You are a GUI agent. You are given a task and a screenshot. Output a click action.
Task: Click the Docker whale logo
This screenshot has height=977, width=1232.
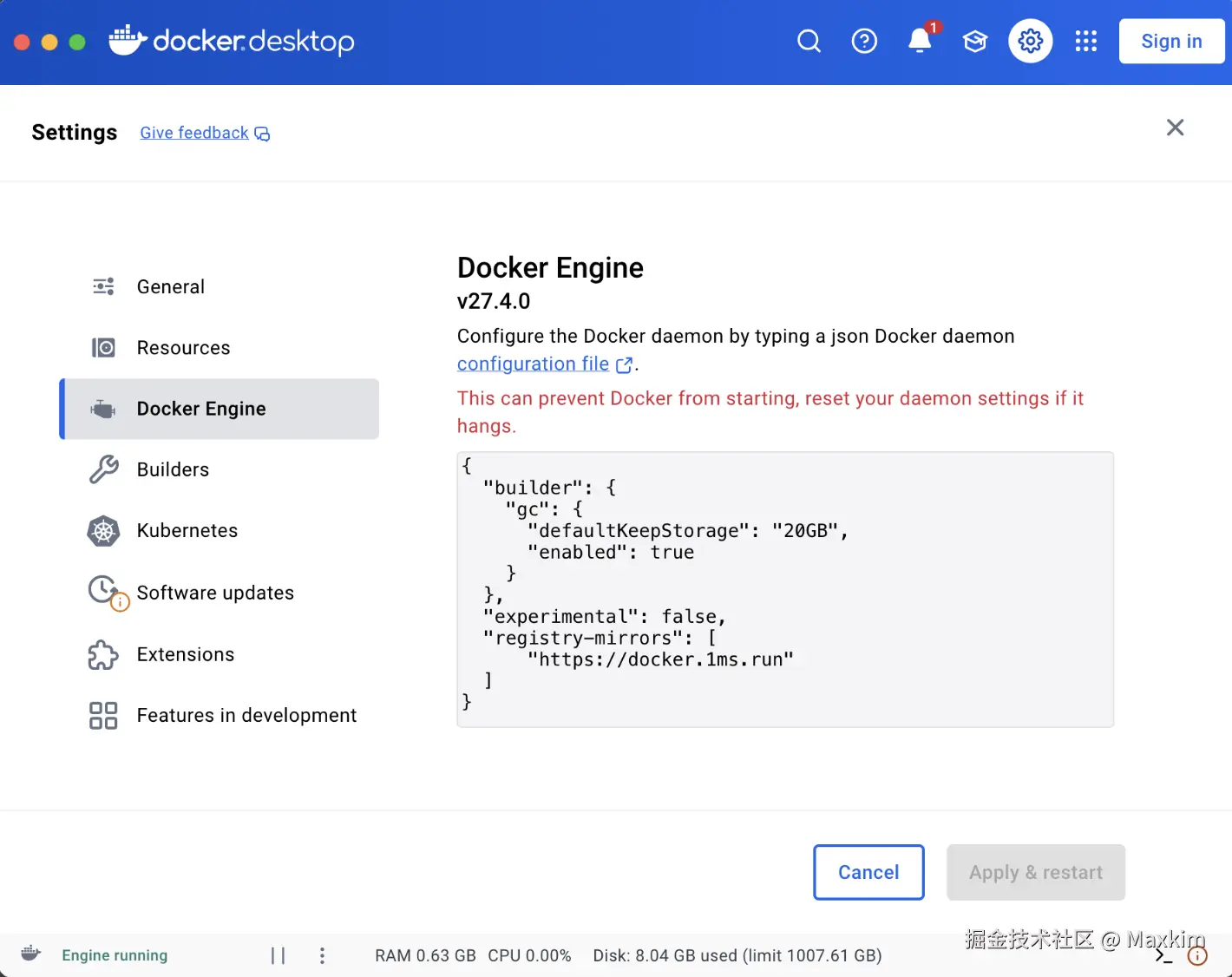(x=128, y=40)
